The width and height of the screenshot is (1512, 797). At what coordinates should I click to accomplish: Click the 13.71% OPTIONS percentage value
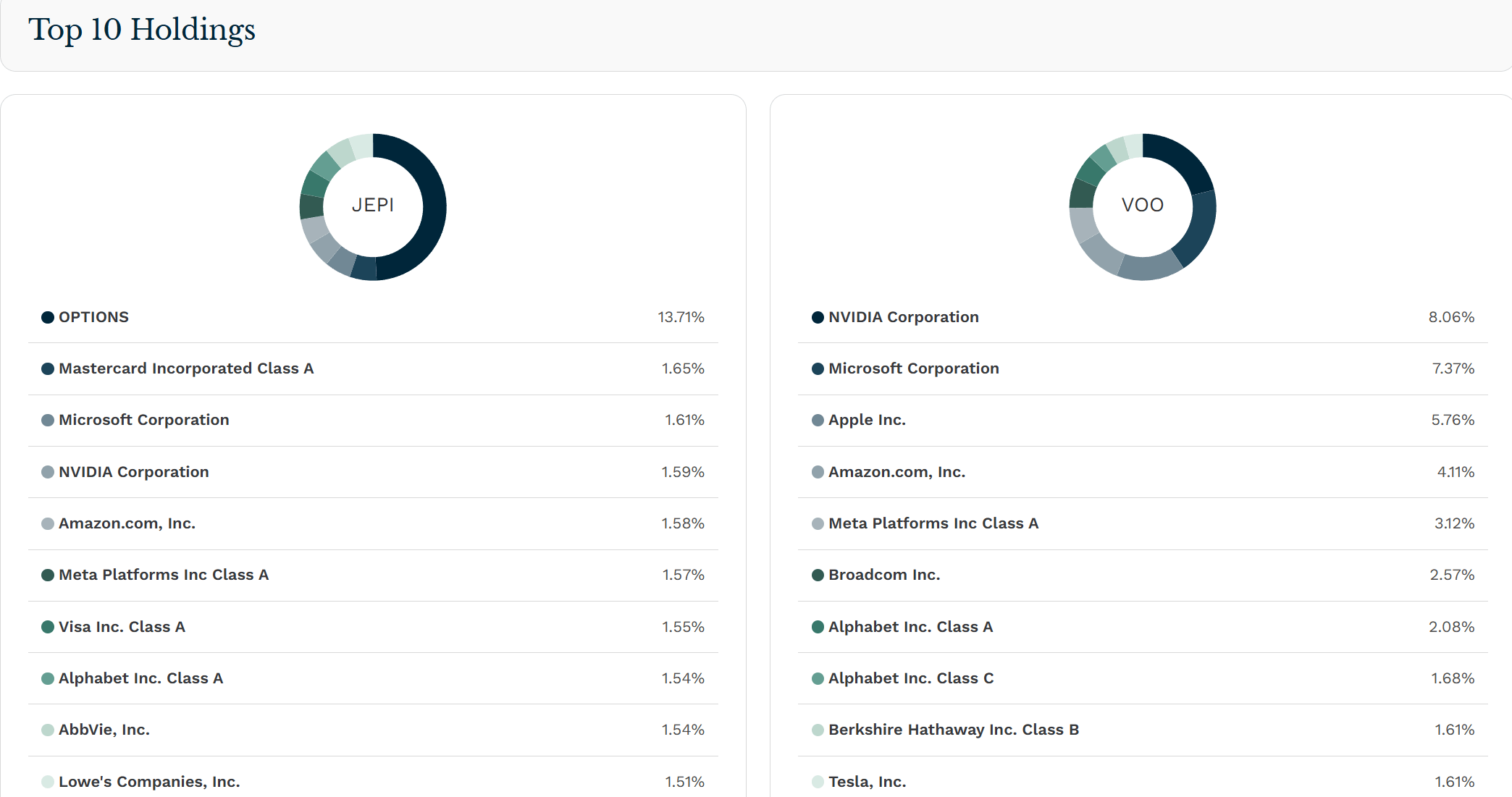tap(680, 317)
